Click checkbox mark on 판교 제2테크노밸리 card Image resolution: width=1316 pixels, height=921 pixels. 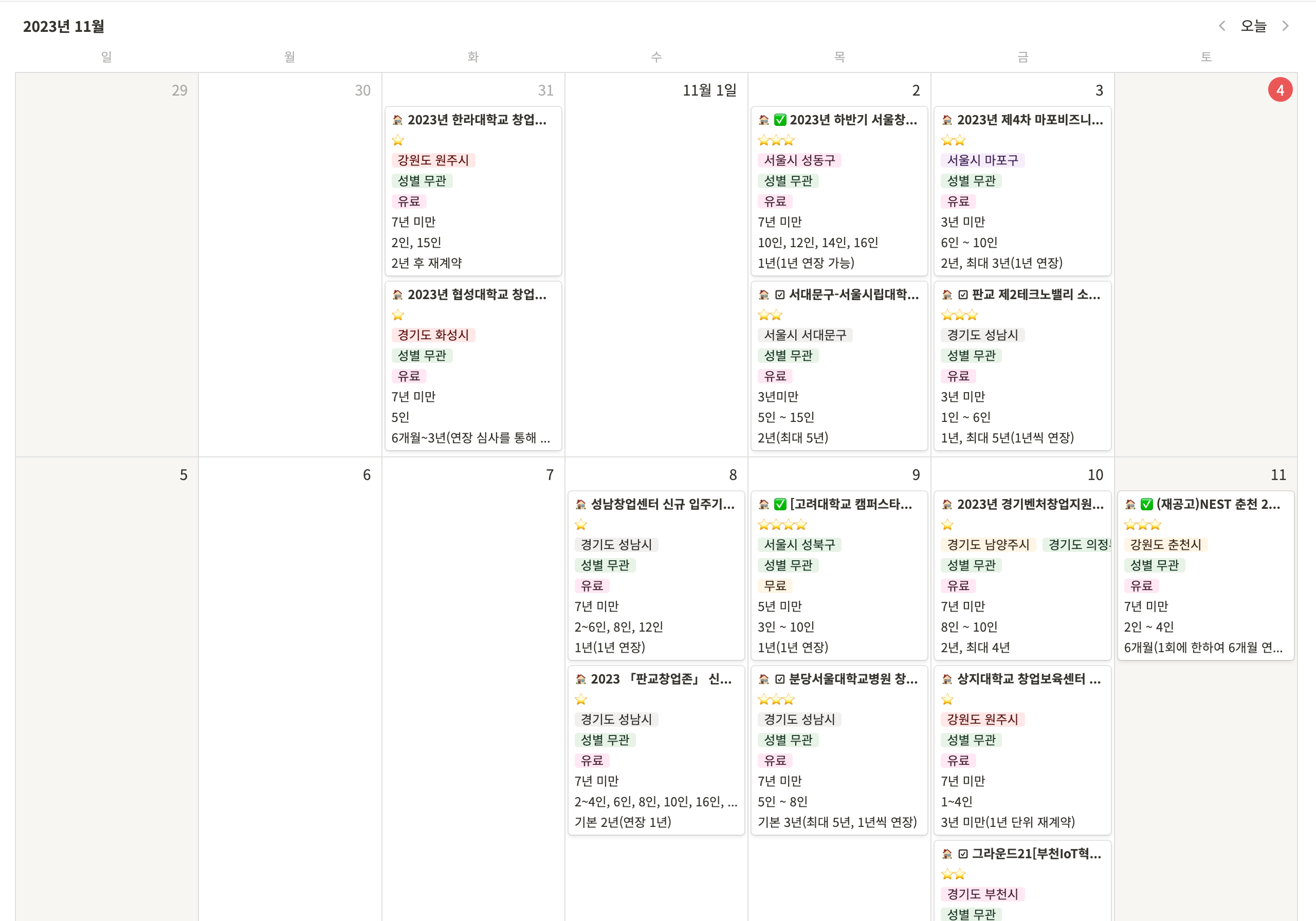coord(963,294)
